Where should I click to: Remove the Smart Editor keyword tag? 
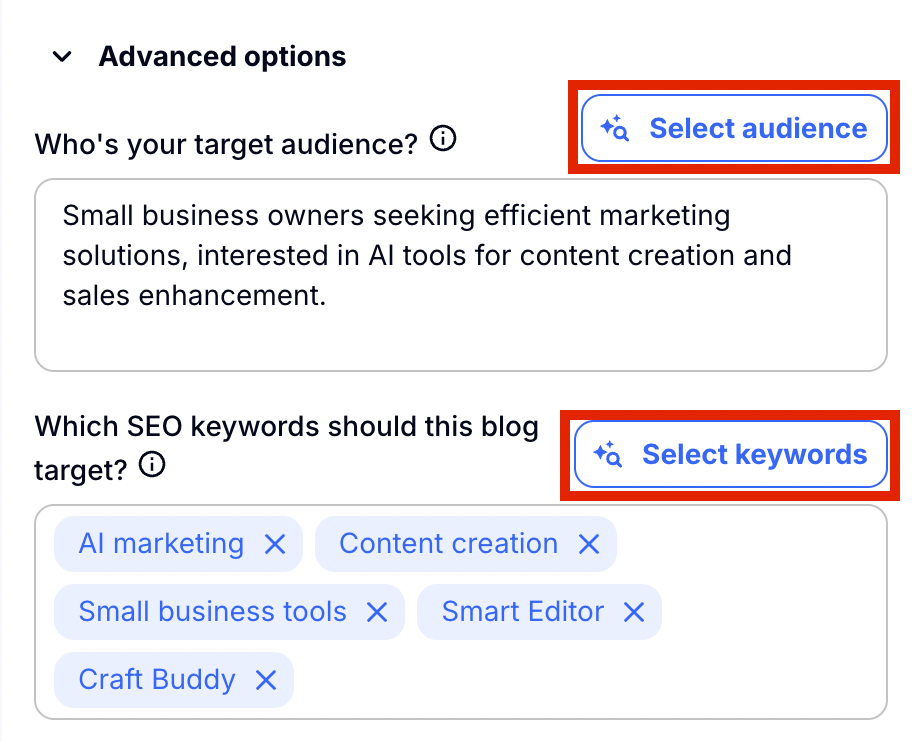tap(634, 612)
